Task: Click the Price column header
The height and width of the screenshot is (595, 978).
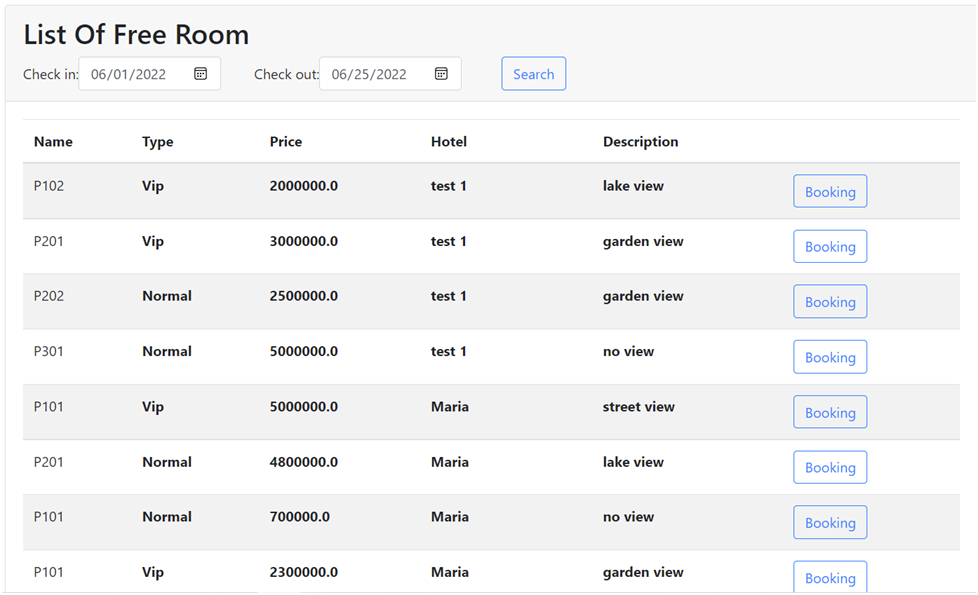Action: 285,141
